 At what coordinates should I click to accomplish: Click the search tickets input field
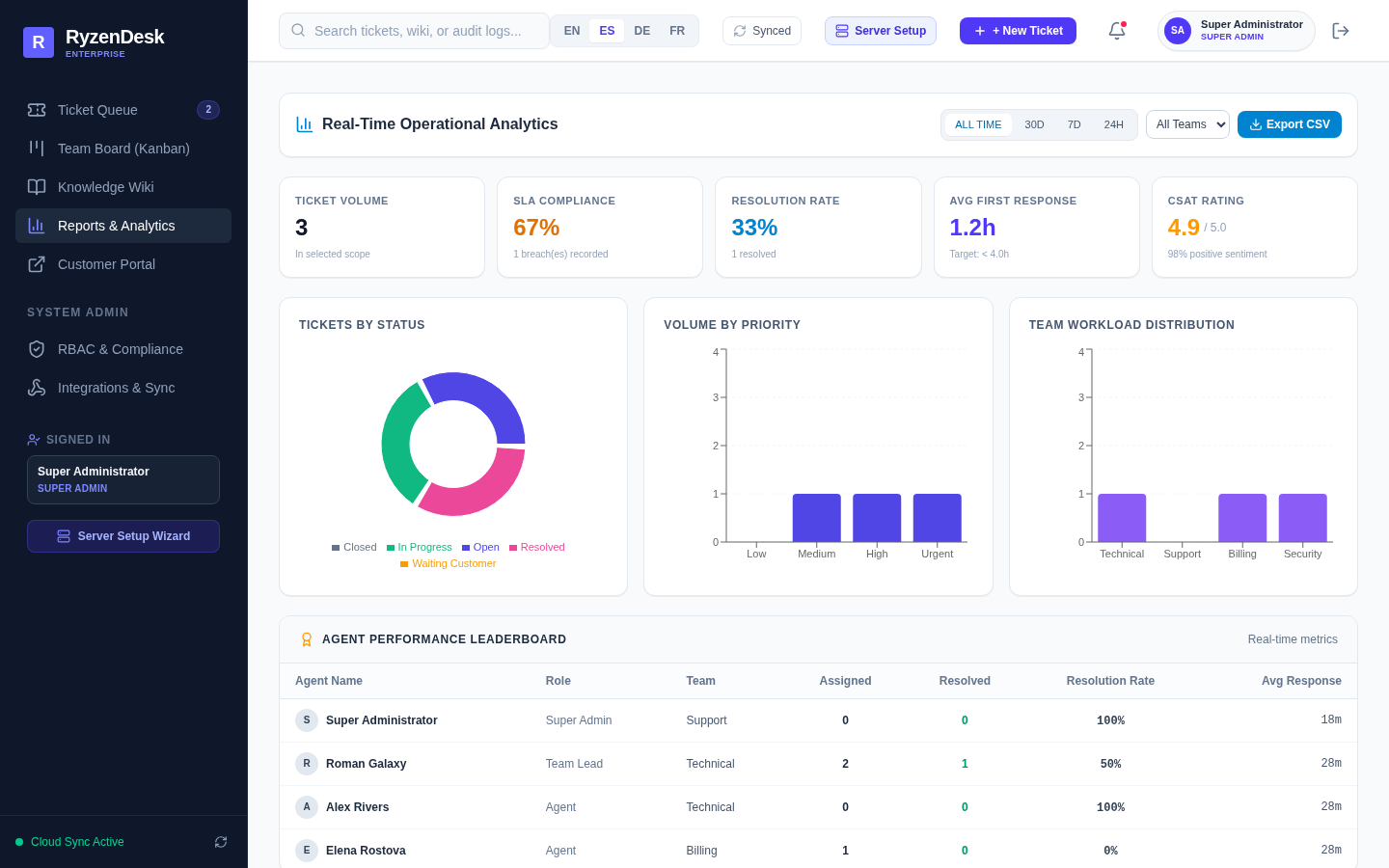point(414,31)
